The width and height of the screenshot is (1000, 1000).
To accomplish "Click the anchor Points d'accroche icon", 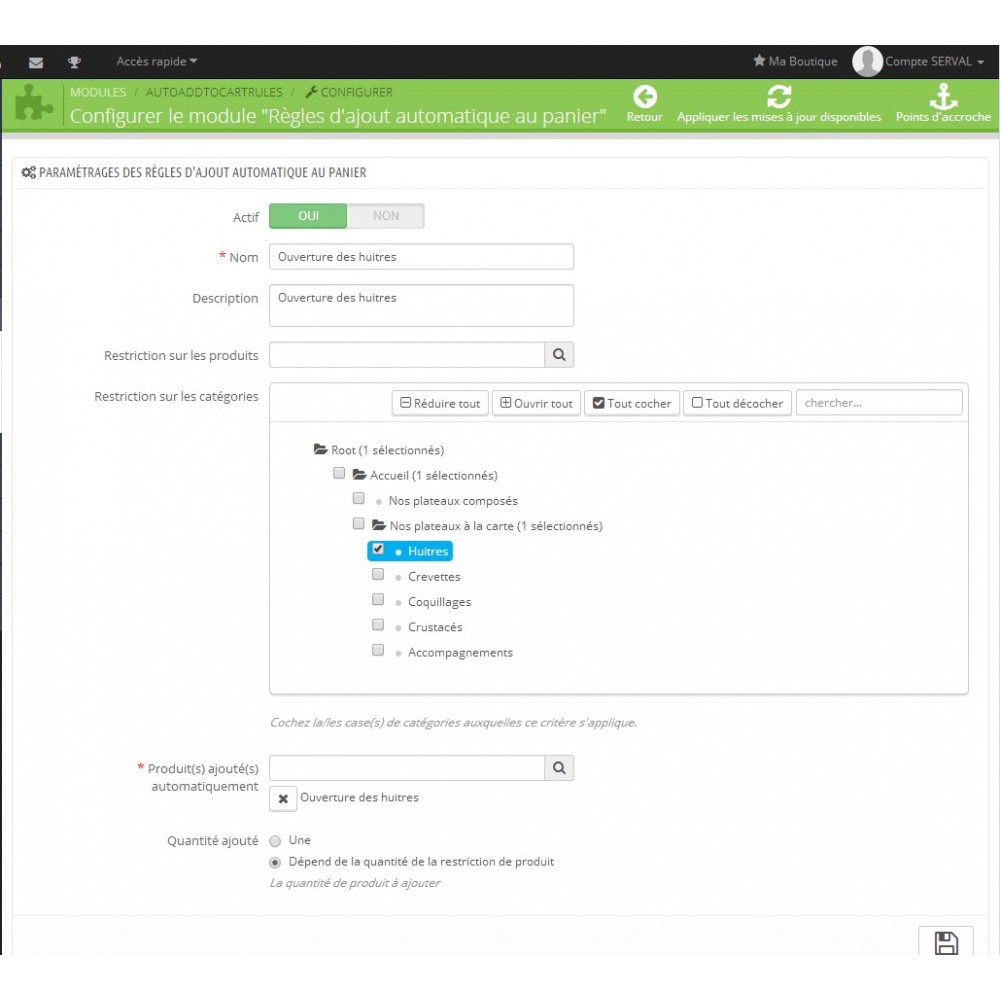I will [943, 96].
